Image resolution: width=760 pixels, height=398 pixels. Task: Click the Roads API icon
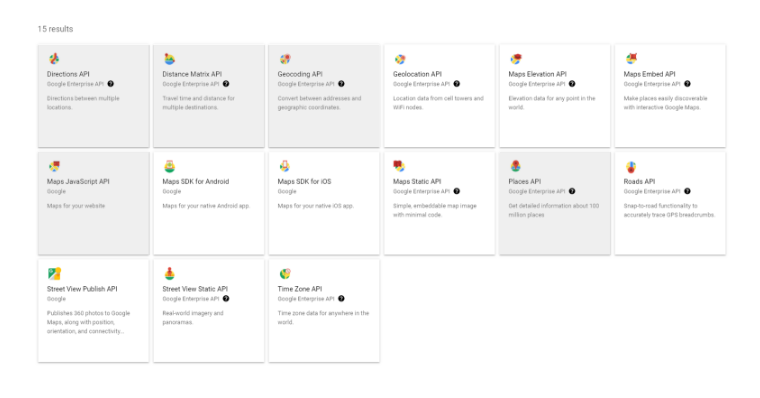point(631,166)
